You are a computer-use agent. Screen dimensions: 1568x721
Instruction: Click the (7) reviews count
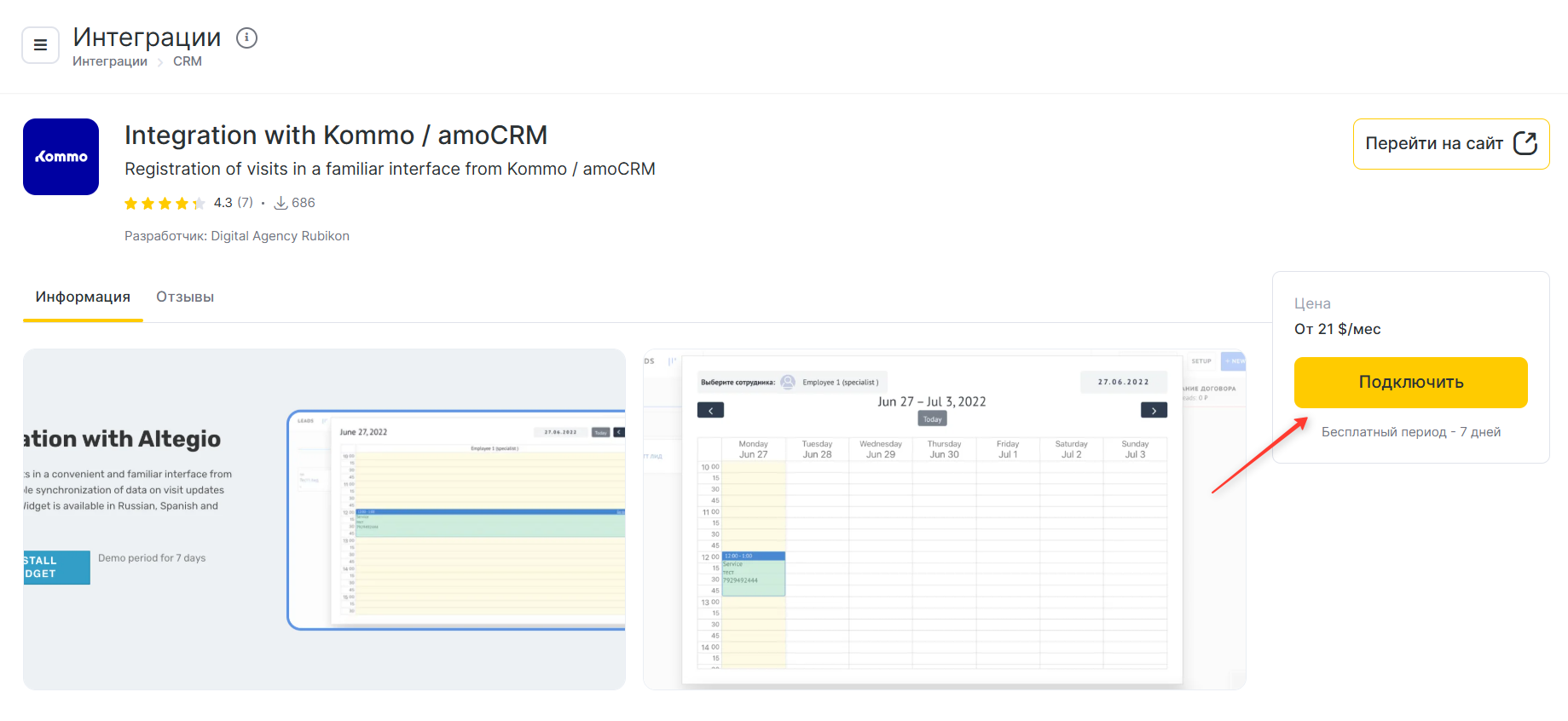[246, 203]
